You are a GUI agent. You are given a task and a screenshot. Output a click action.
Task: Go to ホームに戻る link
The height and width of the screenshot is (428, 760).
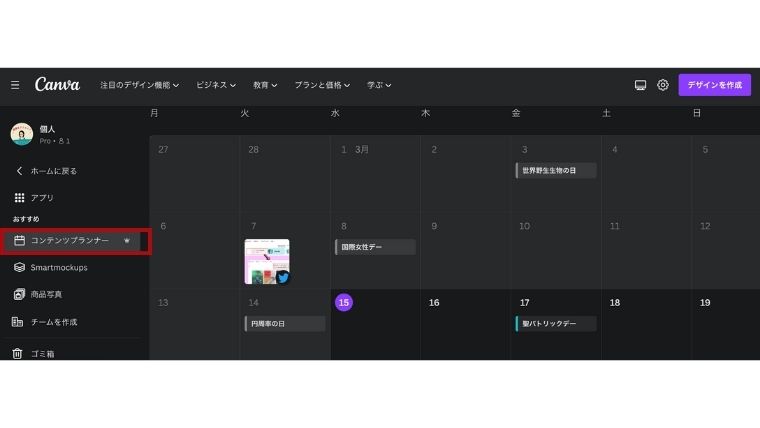pyautogui.click(x=54, y=171)
